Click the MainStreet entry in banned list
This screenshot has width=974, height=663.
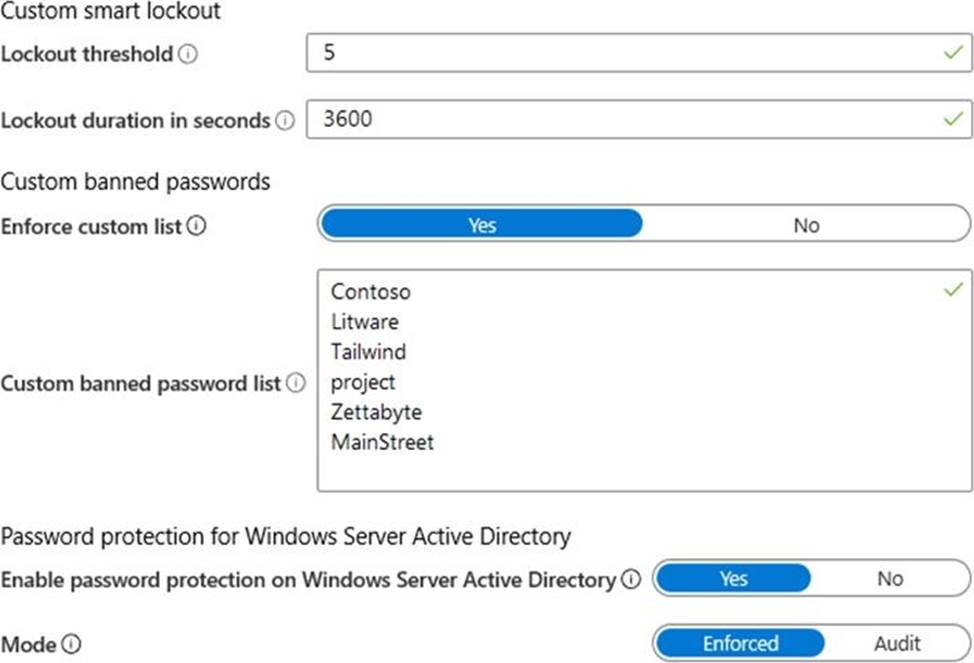382,442
